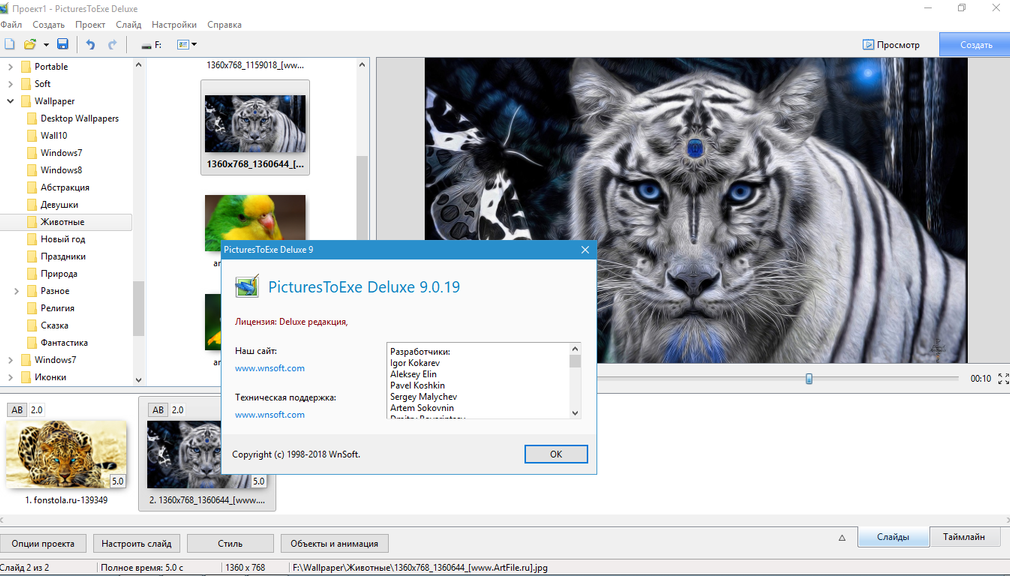1010x576 pixels.
Task: Expand the Windows7 root folder node
Action: (10, 360)
